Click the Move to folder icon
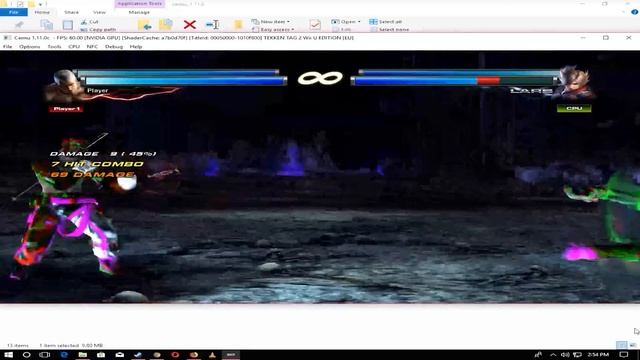 tap(144, 25)
